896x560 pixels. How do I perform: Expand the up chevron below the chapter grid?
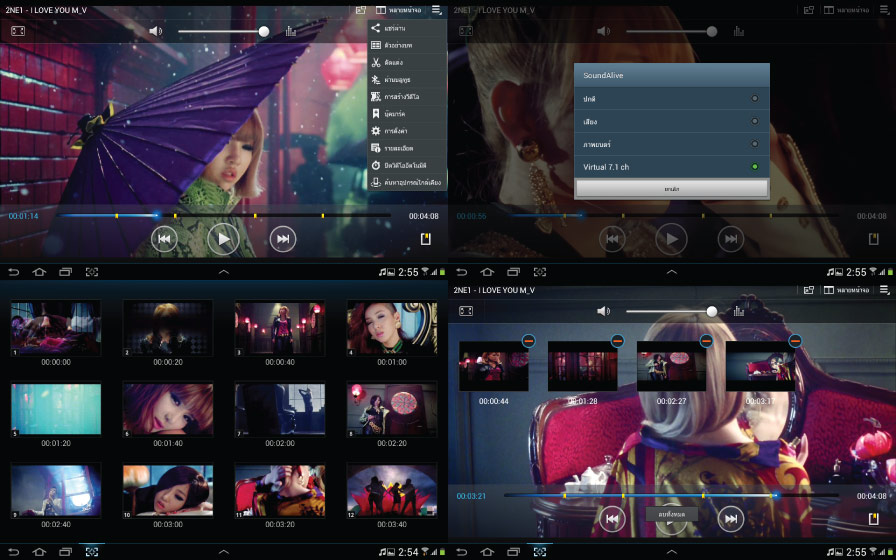pos(224,552)
